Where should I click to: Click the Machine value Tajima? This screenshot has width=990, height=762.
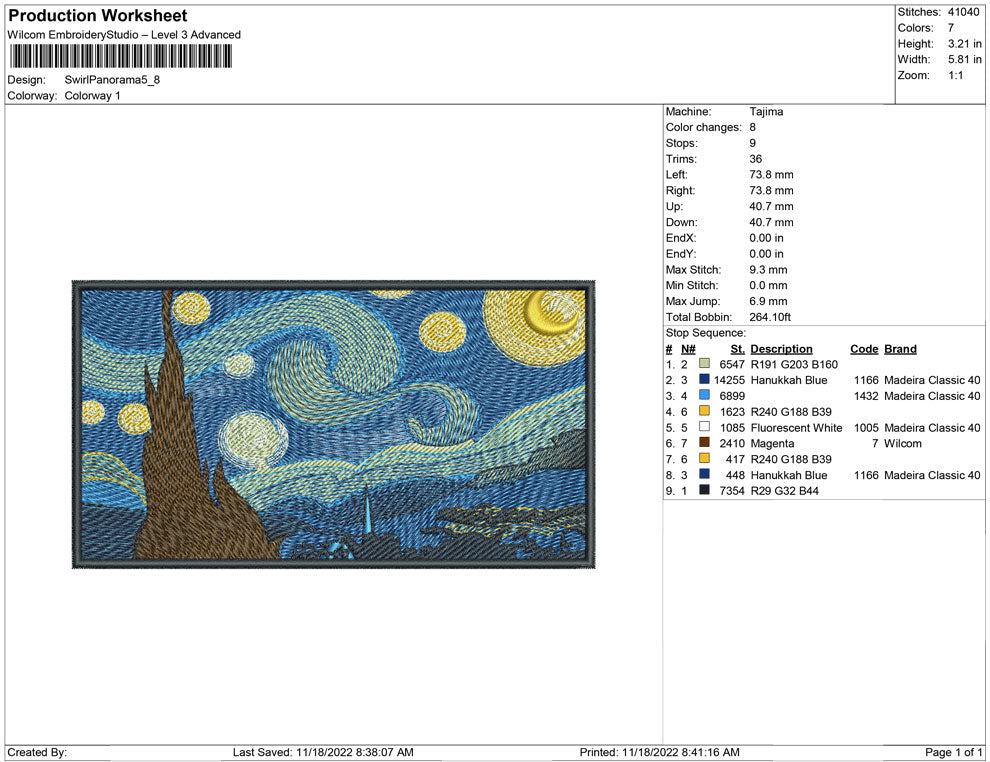[766, 111]
